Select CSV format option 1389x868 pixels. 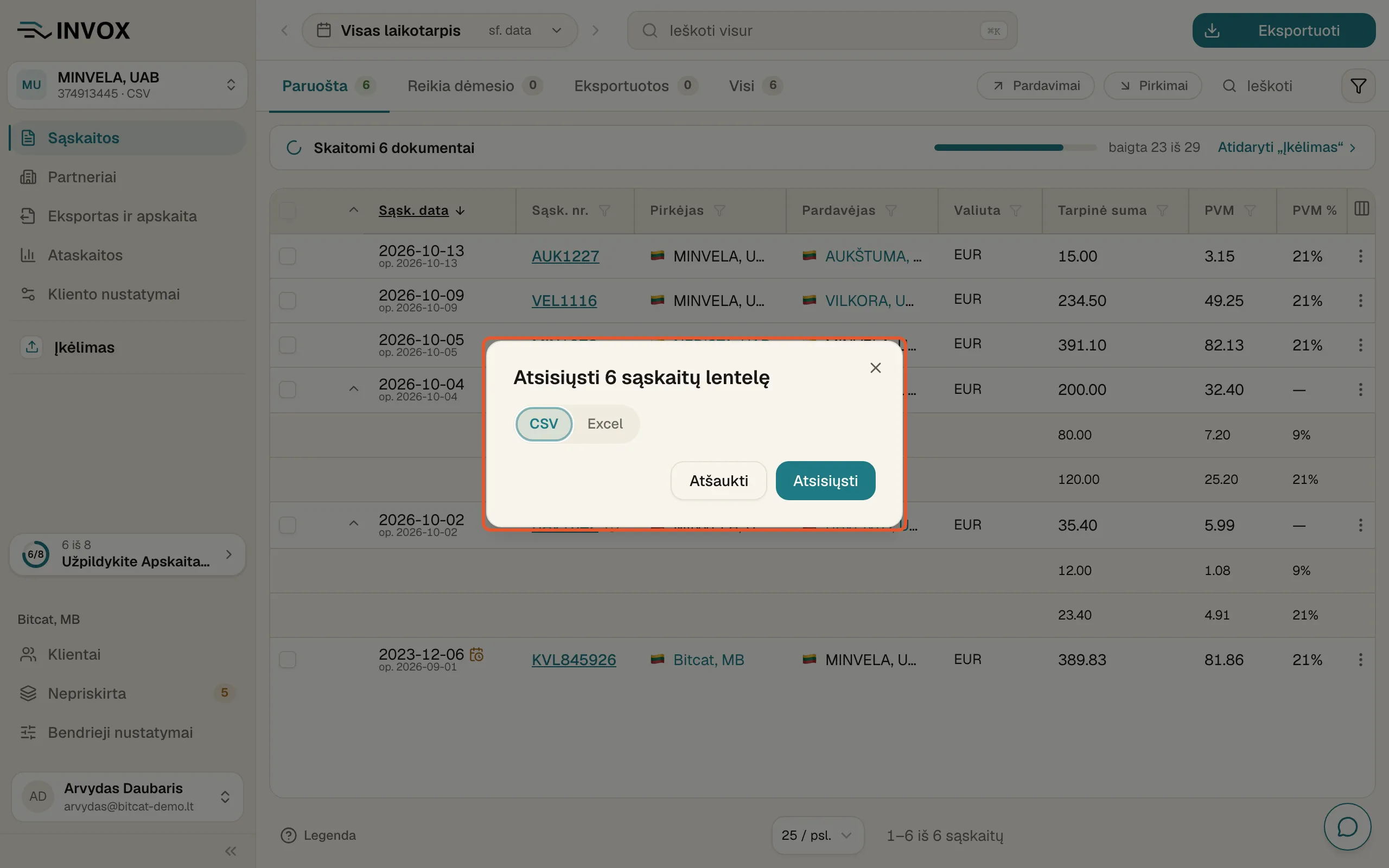544,424
